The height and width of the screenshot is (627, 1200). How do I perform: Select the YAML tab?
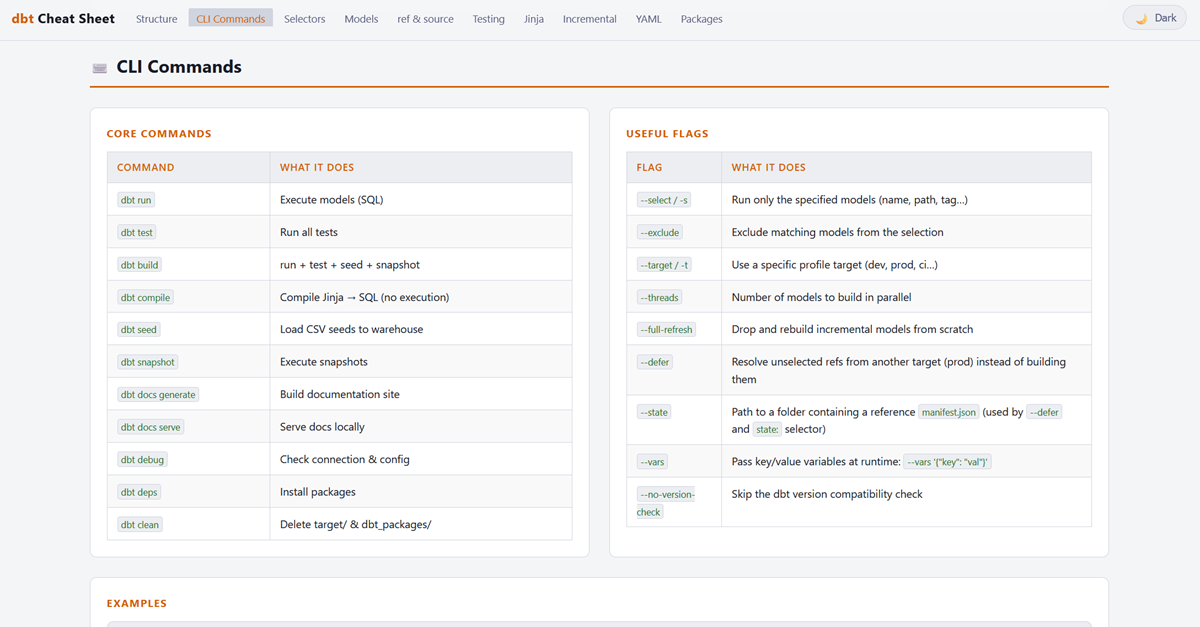(649, 19)
